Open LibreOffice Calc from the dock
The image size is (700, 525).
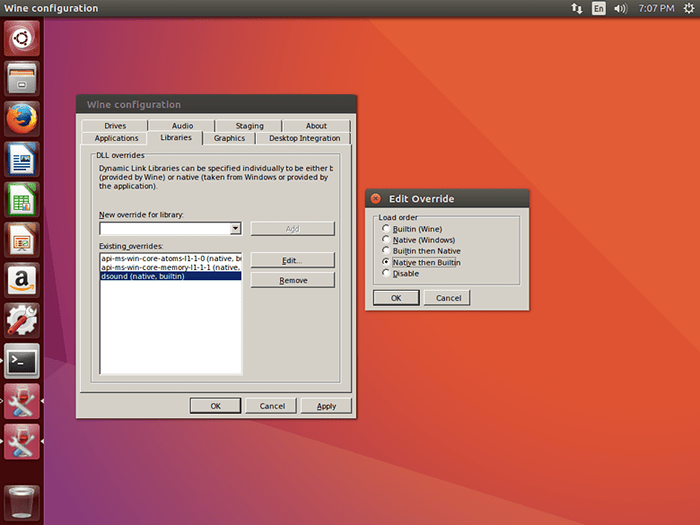(x=21, y=199)
